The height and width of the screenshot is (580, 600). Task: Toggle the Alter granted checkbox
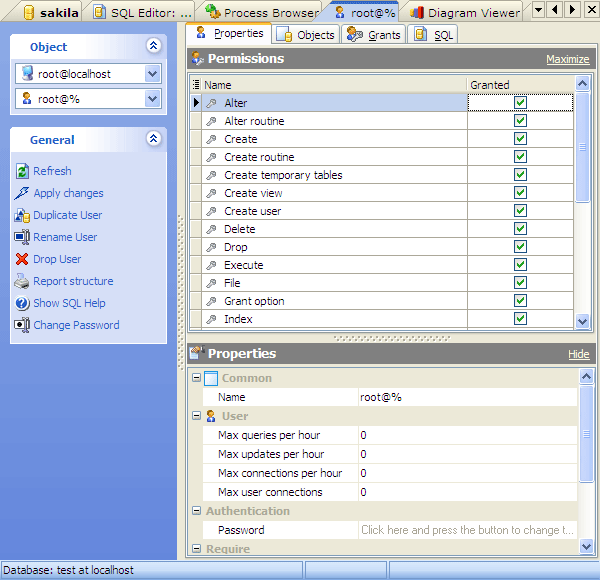click(520, 103)
